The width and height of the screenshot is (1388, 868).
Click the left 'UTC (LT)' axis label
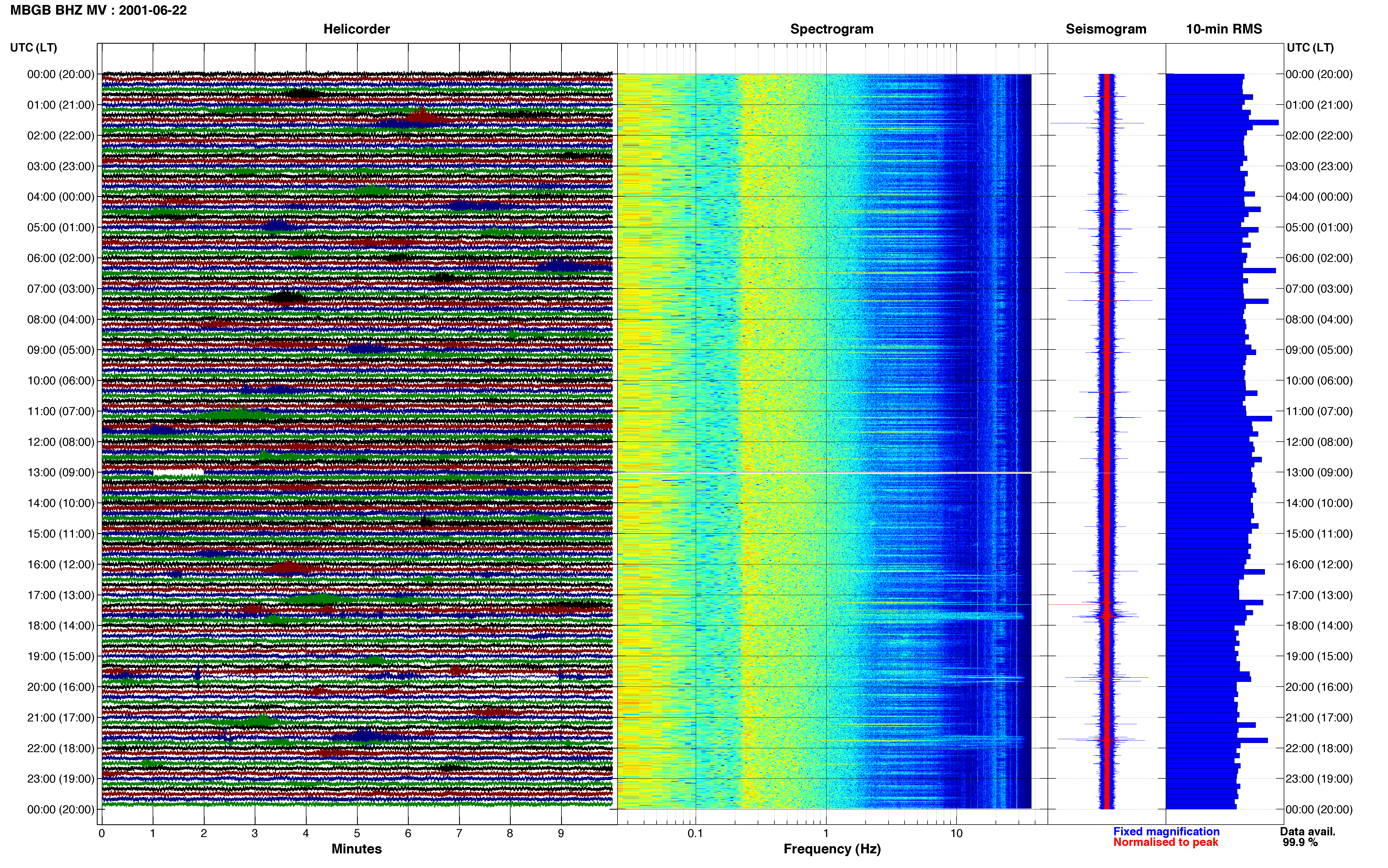(x=33, y=48)
